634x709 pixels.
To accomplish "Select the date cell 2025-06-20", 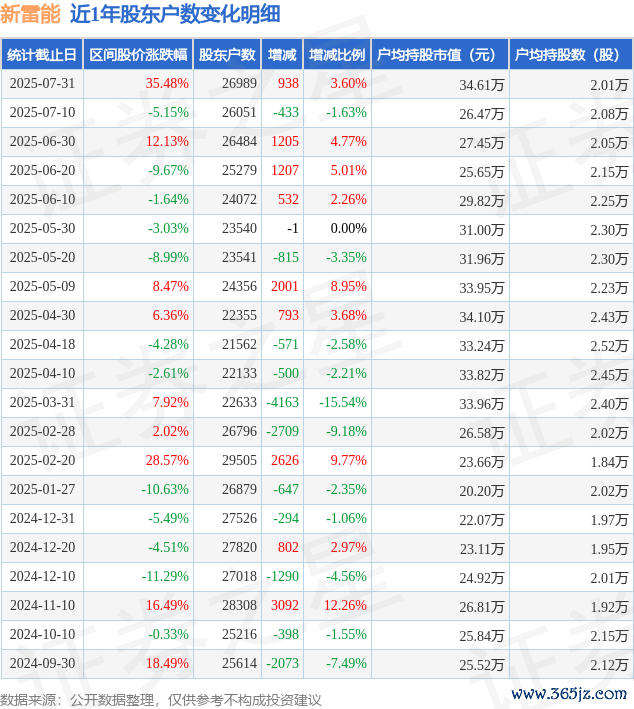I will (x=43, y=170).
